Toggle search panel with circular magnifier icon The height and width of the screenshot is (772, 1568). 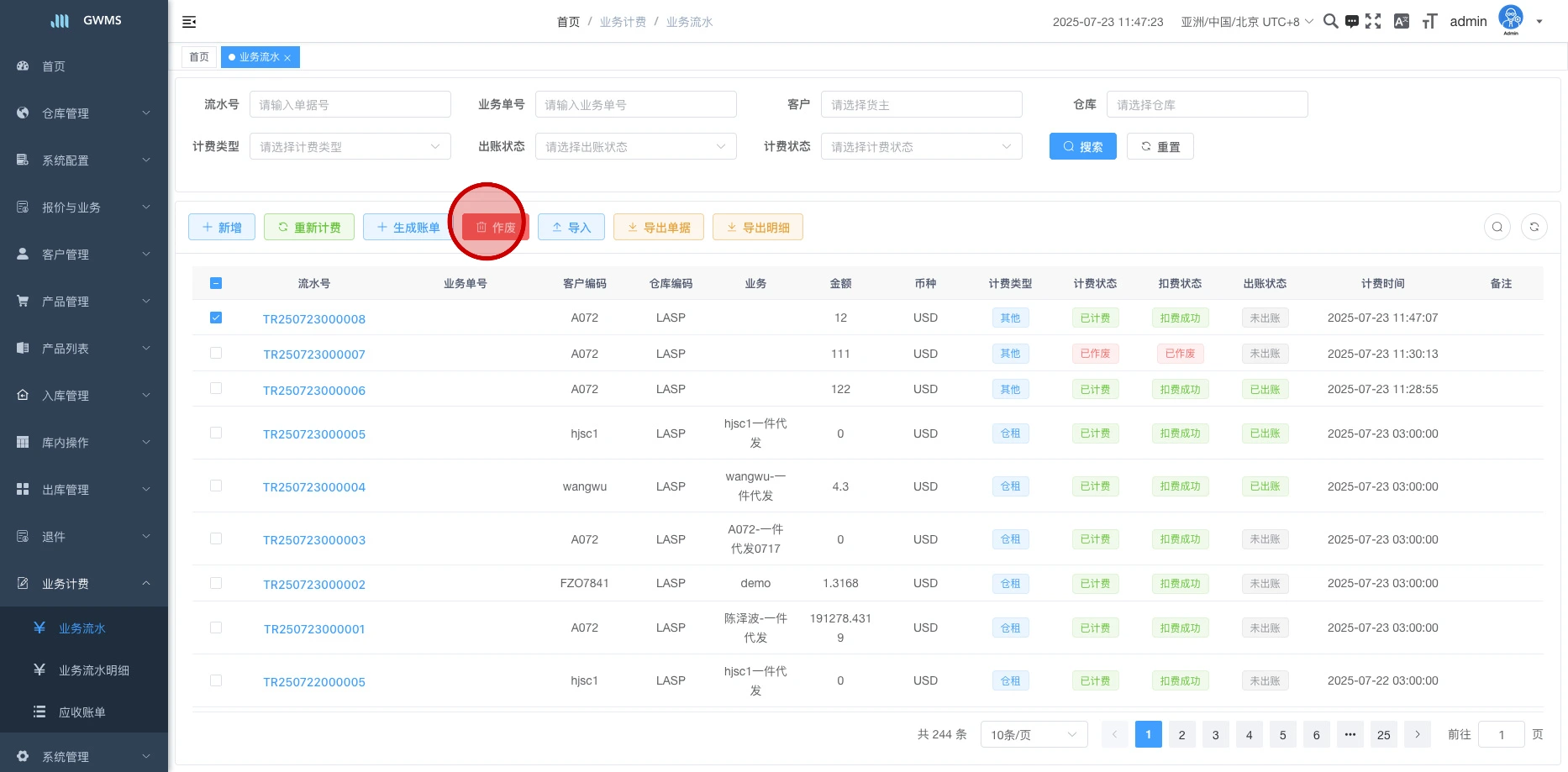pyautogui.click(x=1497, y=227)
